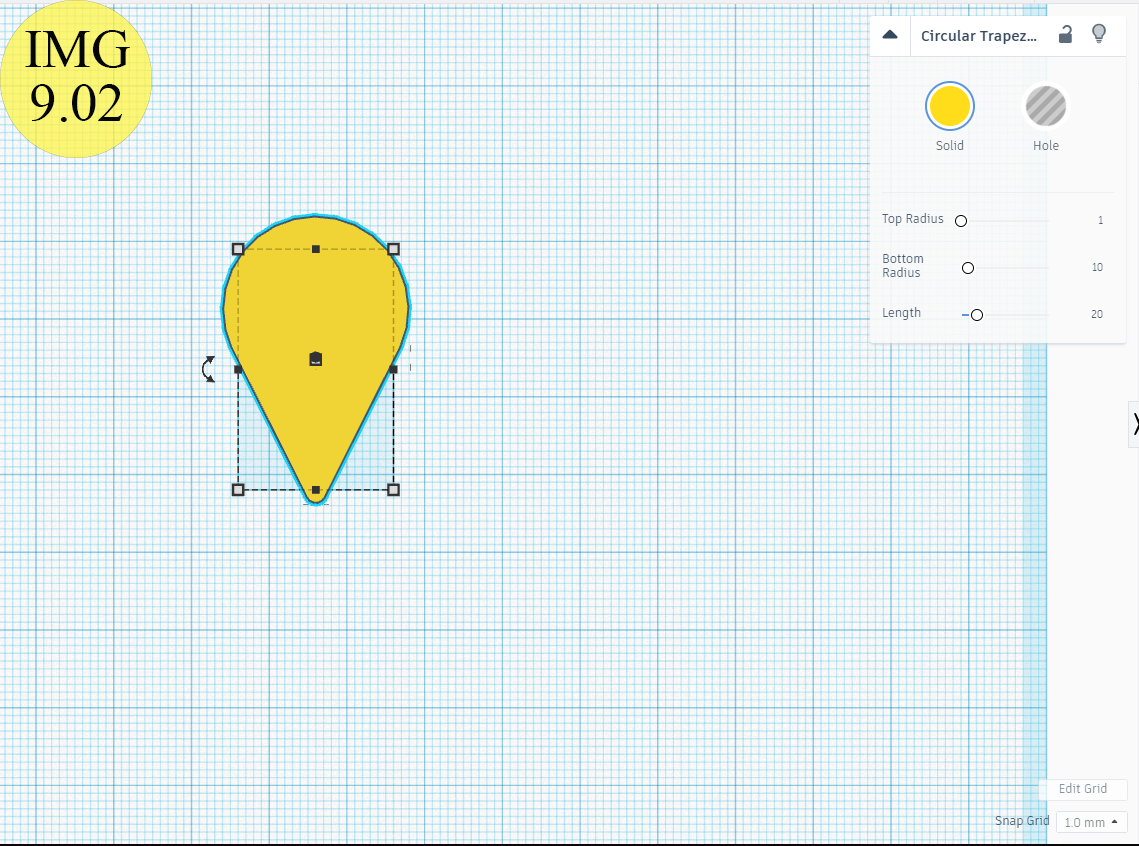
Task: Click the Top Radius slider handle
Action: pyautogui.click(x=961, y=221)
